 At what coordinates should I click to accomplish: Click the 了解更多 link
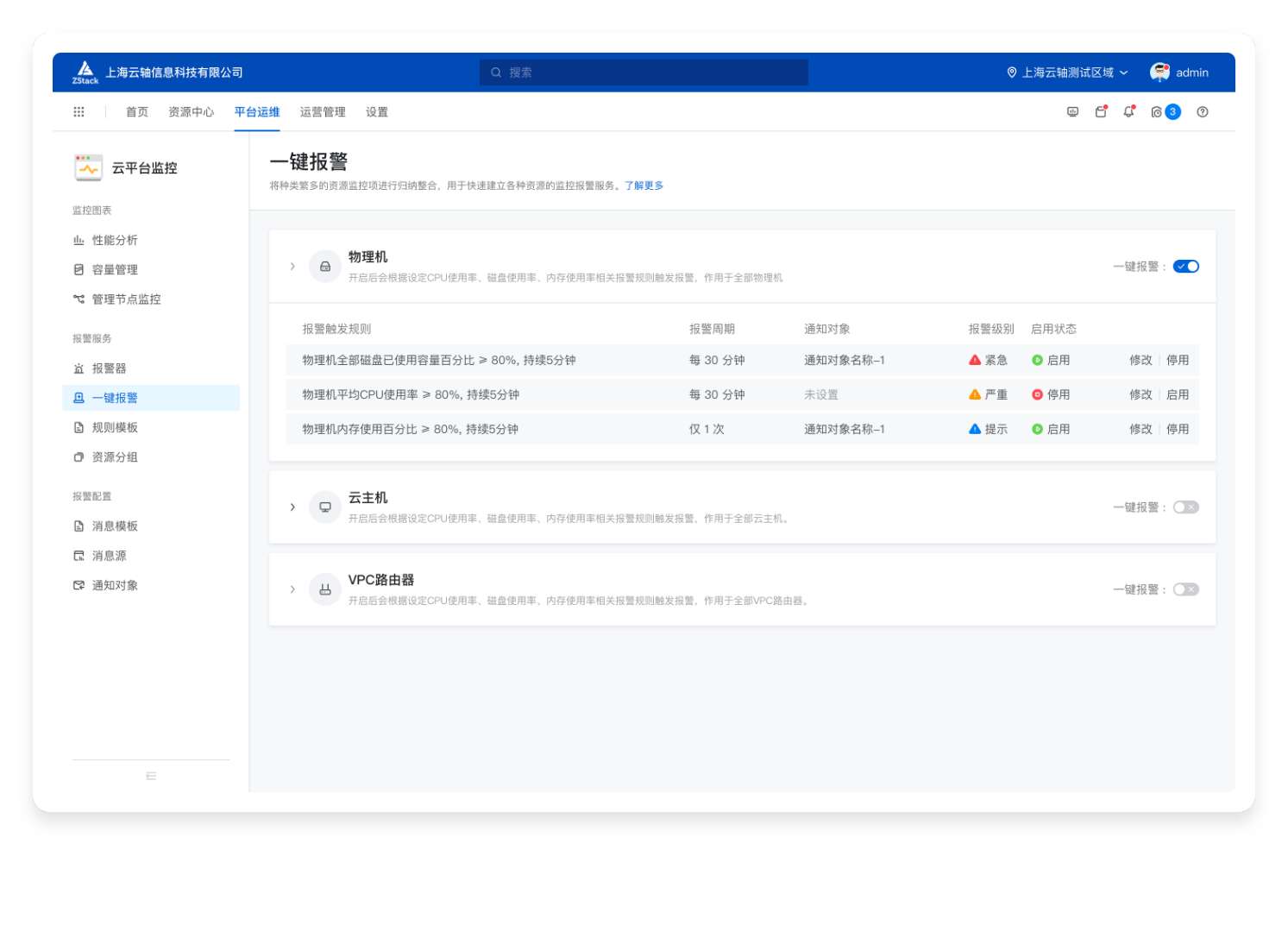(644, 186)
